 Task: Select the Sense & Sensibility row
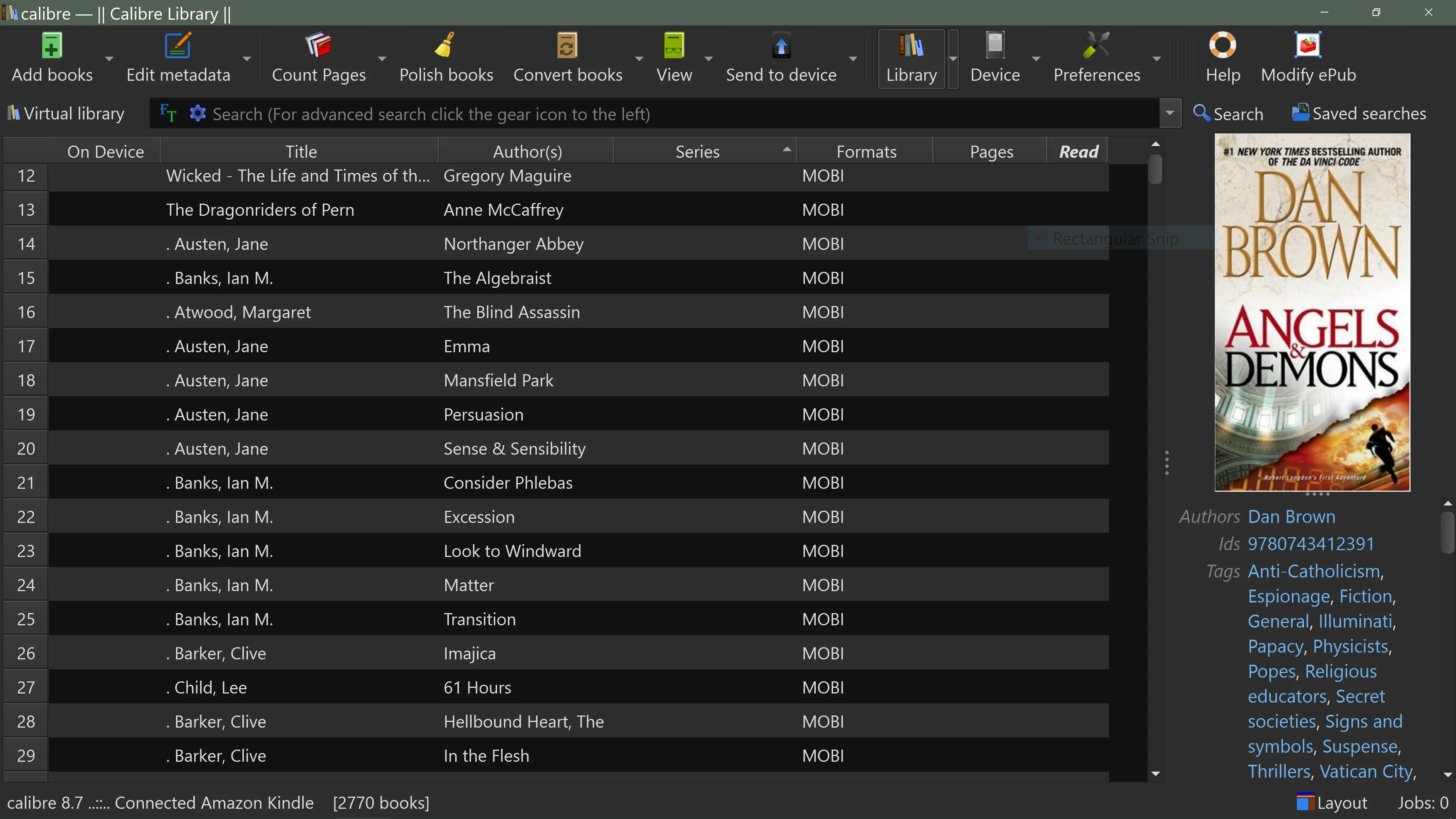coord(578,449)
